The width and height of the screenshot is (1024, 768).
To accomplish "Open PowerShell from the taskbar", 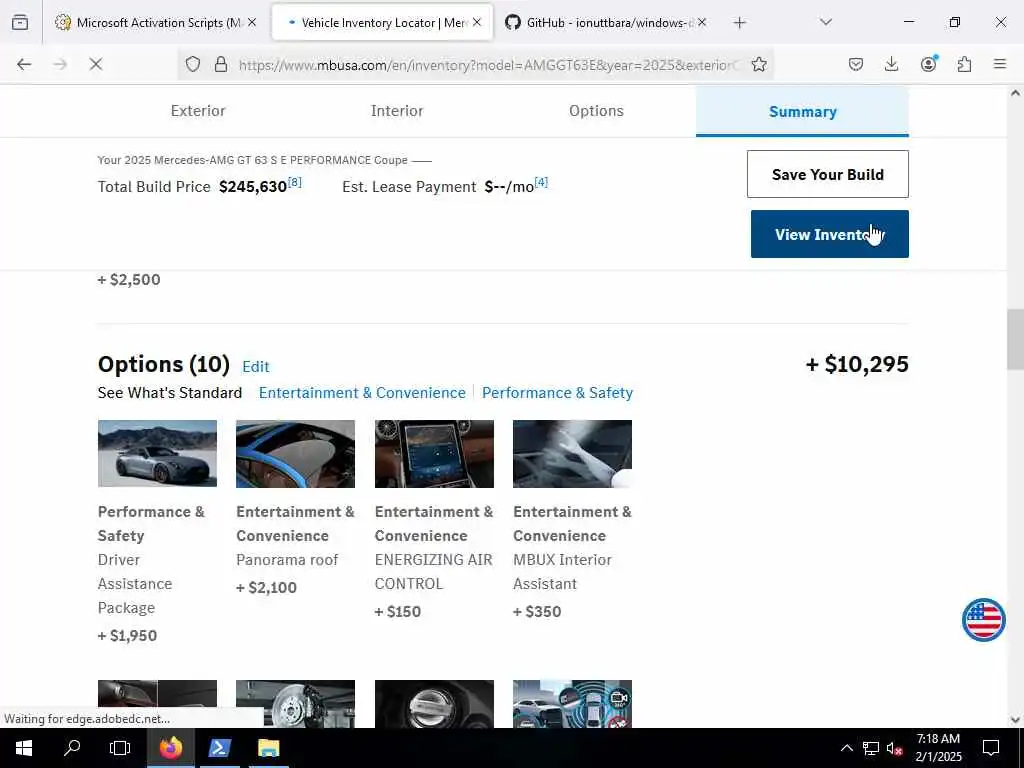I will (x=219, y=748).
